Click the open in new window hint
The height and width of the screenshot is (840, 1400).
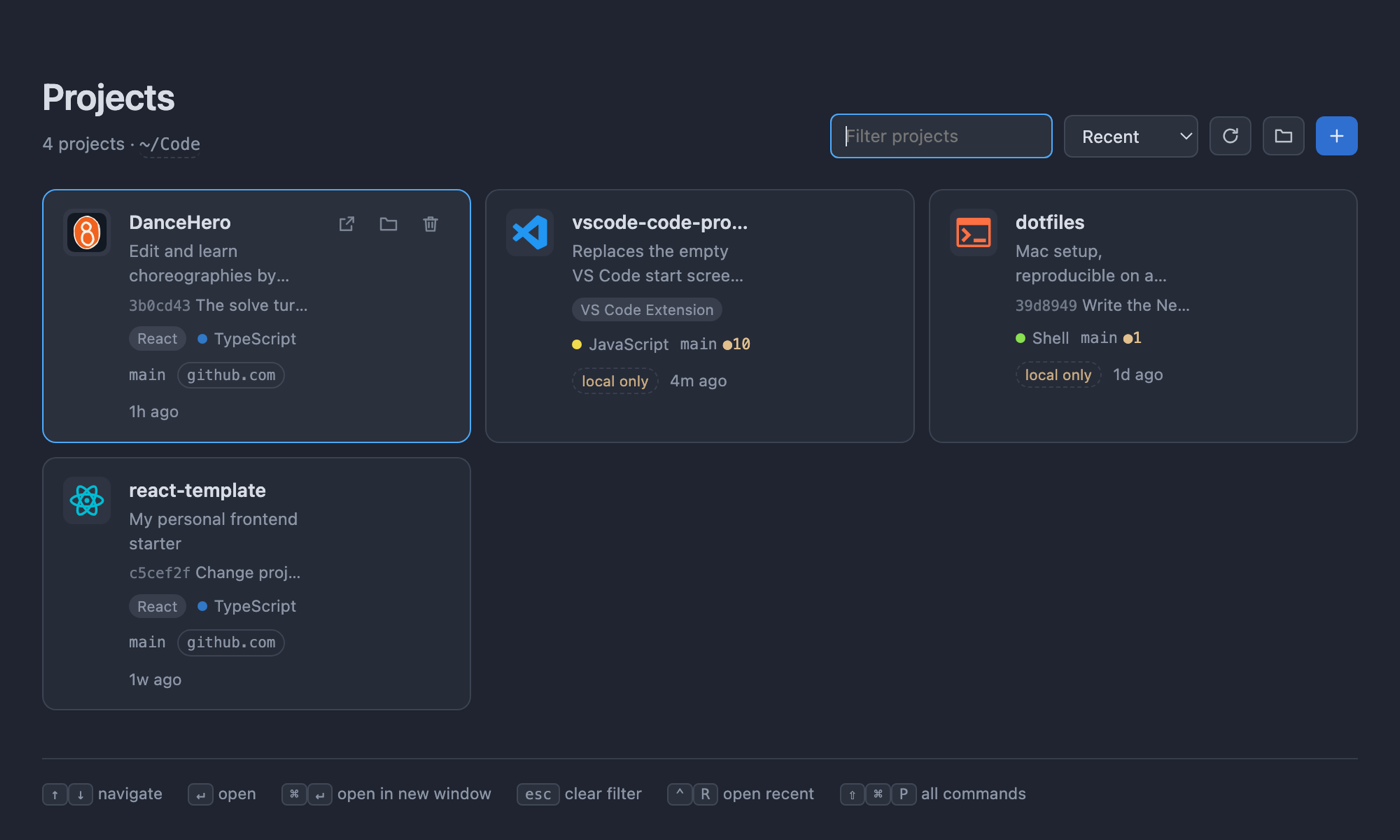tap(387, 794)
